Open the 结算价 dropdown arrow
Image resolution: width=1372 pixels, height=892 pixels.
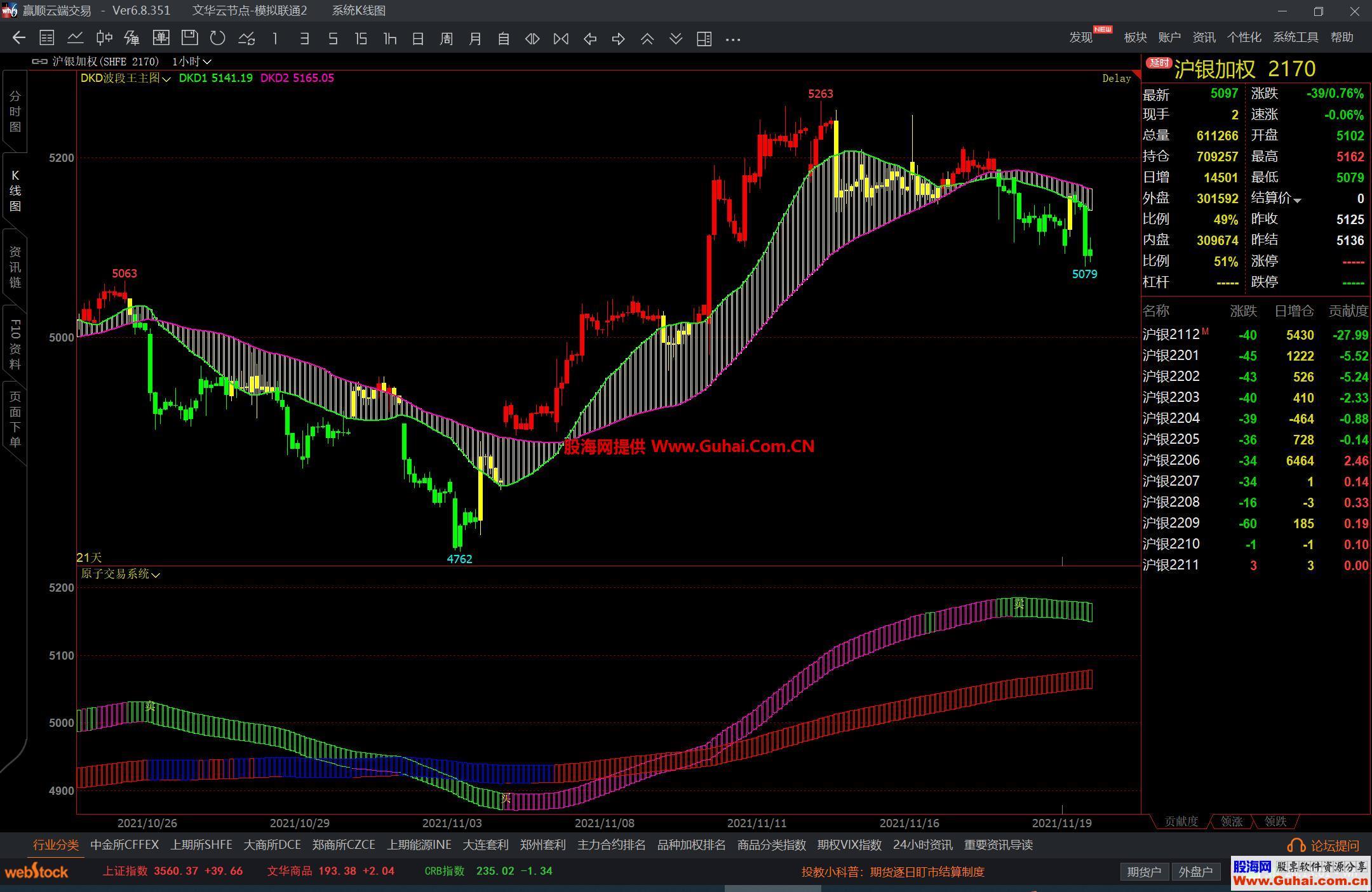pos(1297,200)
